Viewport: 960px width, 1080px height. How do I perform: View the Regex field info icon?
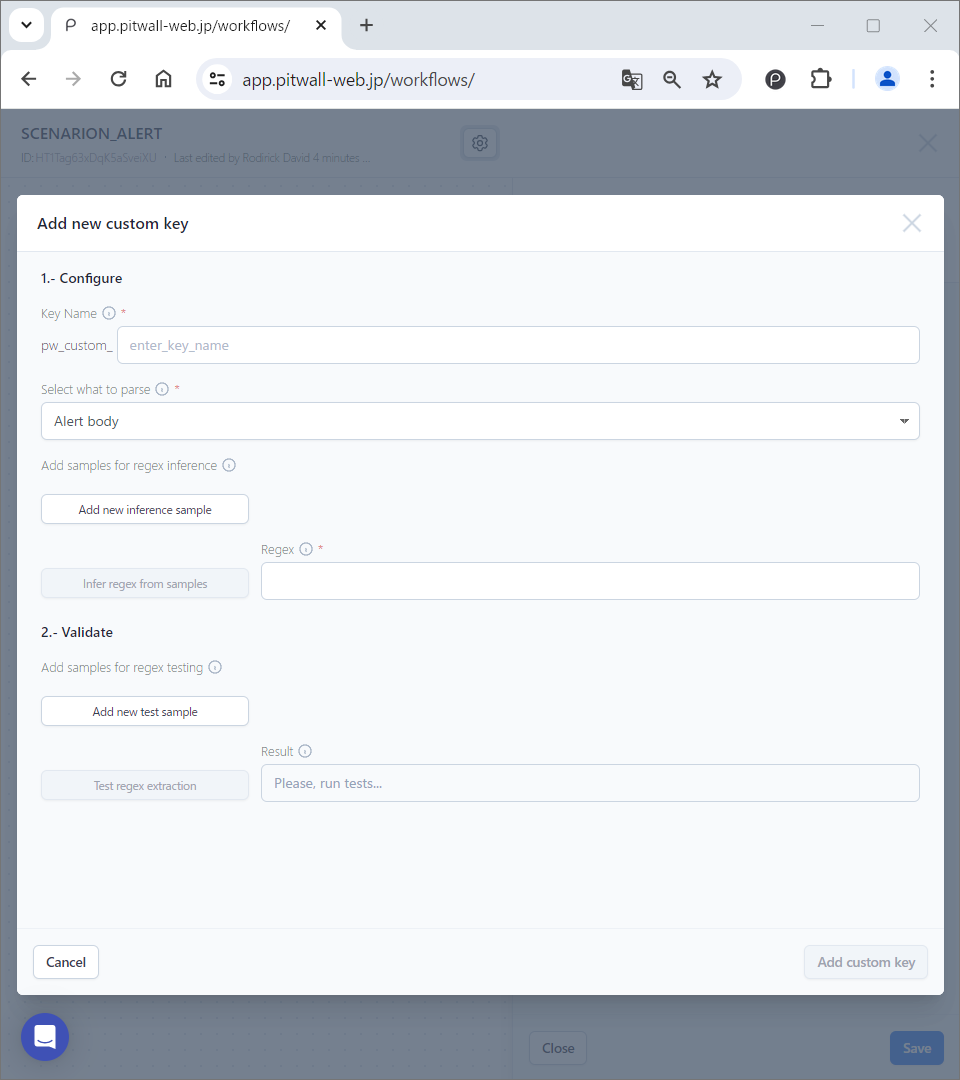(x=305, y=548)
